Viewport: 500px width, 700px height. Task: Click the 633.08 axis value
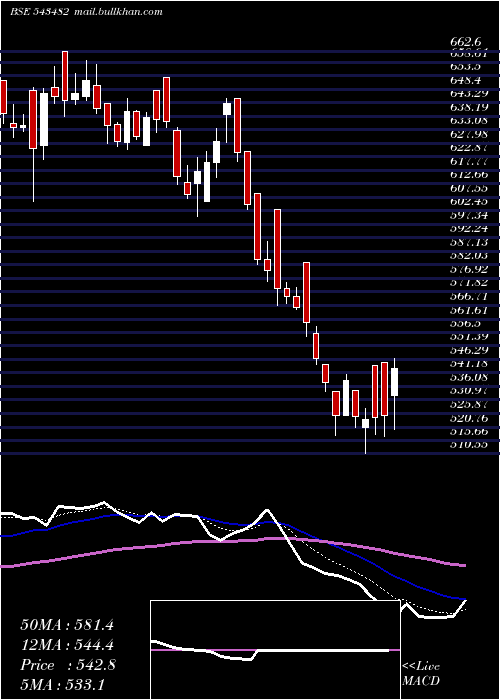tap(469, 121)
